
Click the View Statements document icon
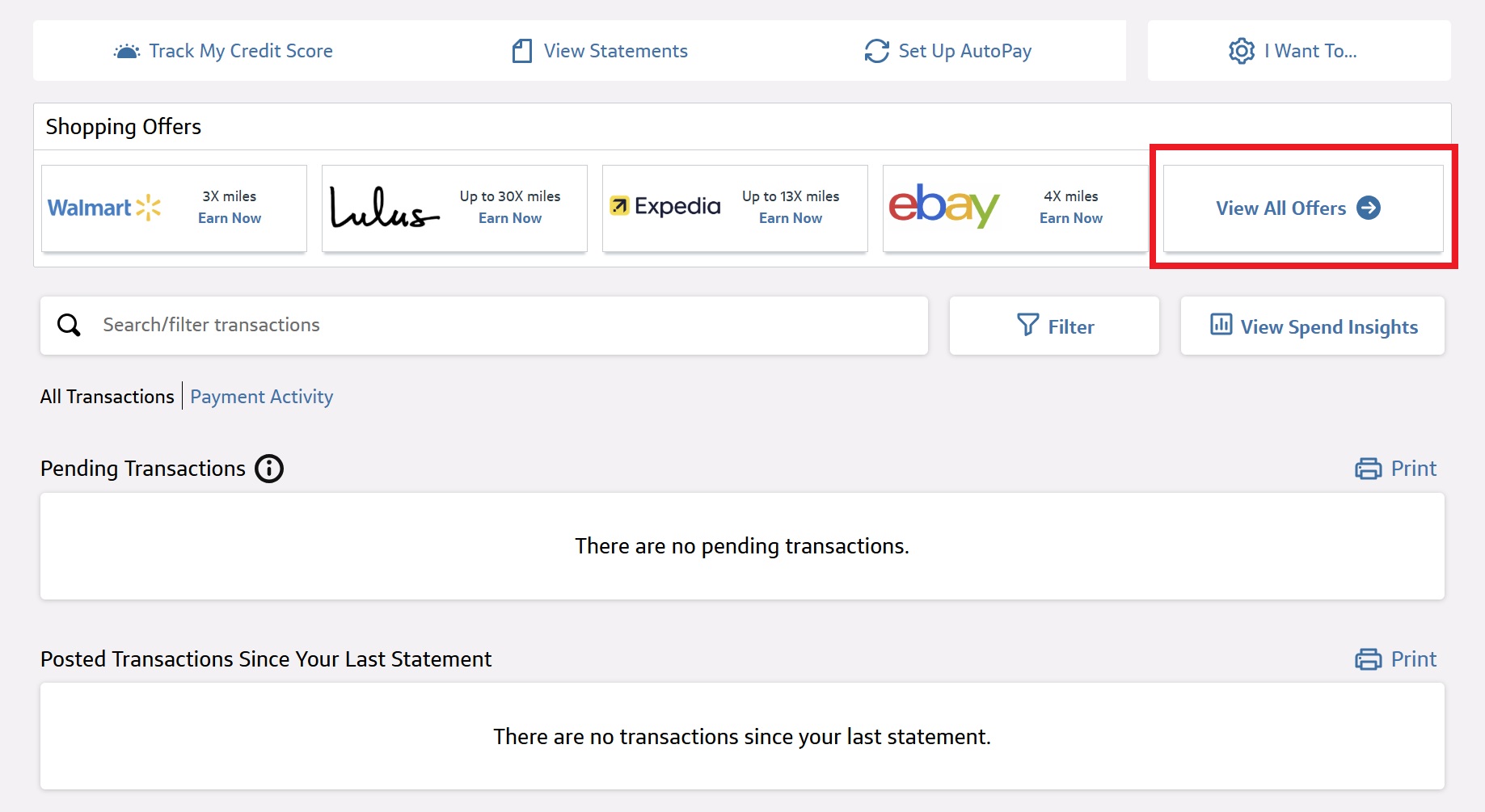[522, 51]
